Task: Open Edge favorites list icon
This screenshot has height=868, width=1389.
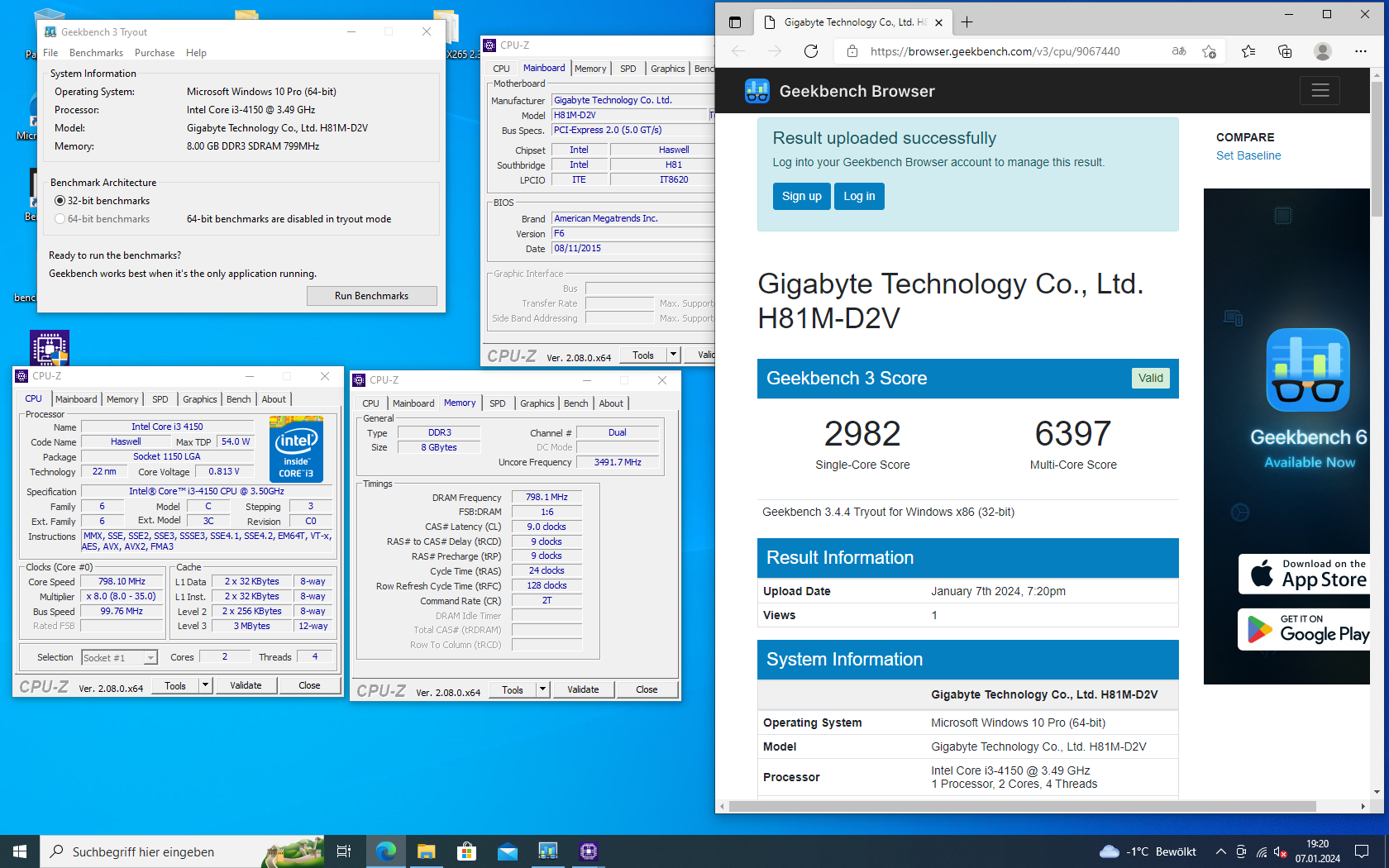Action: tap(1248, 51)
